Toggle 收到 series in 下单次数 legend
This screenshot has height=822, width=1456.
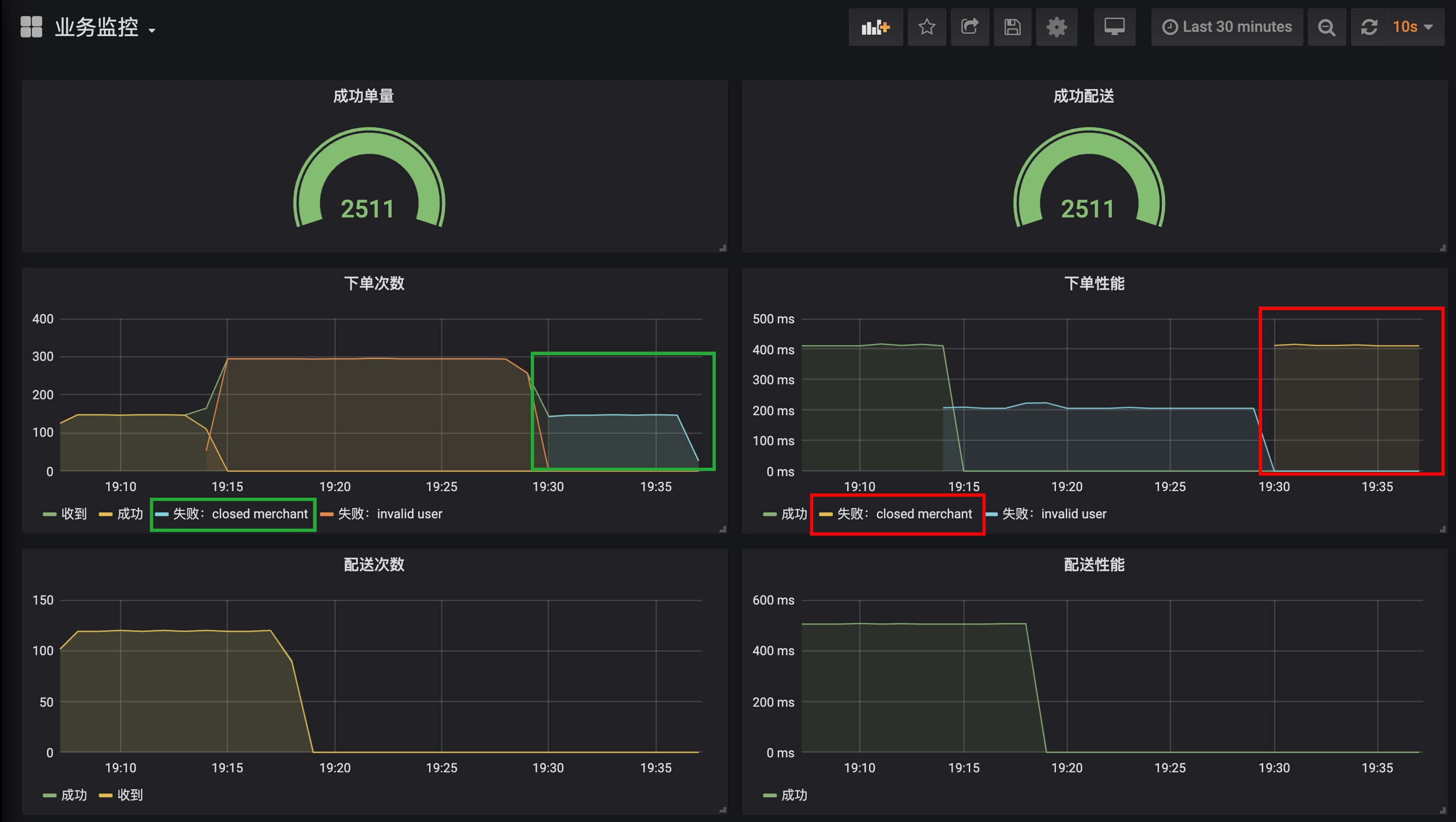click(74, 514)
